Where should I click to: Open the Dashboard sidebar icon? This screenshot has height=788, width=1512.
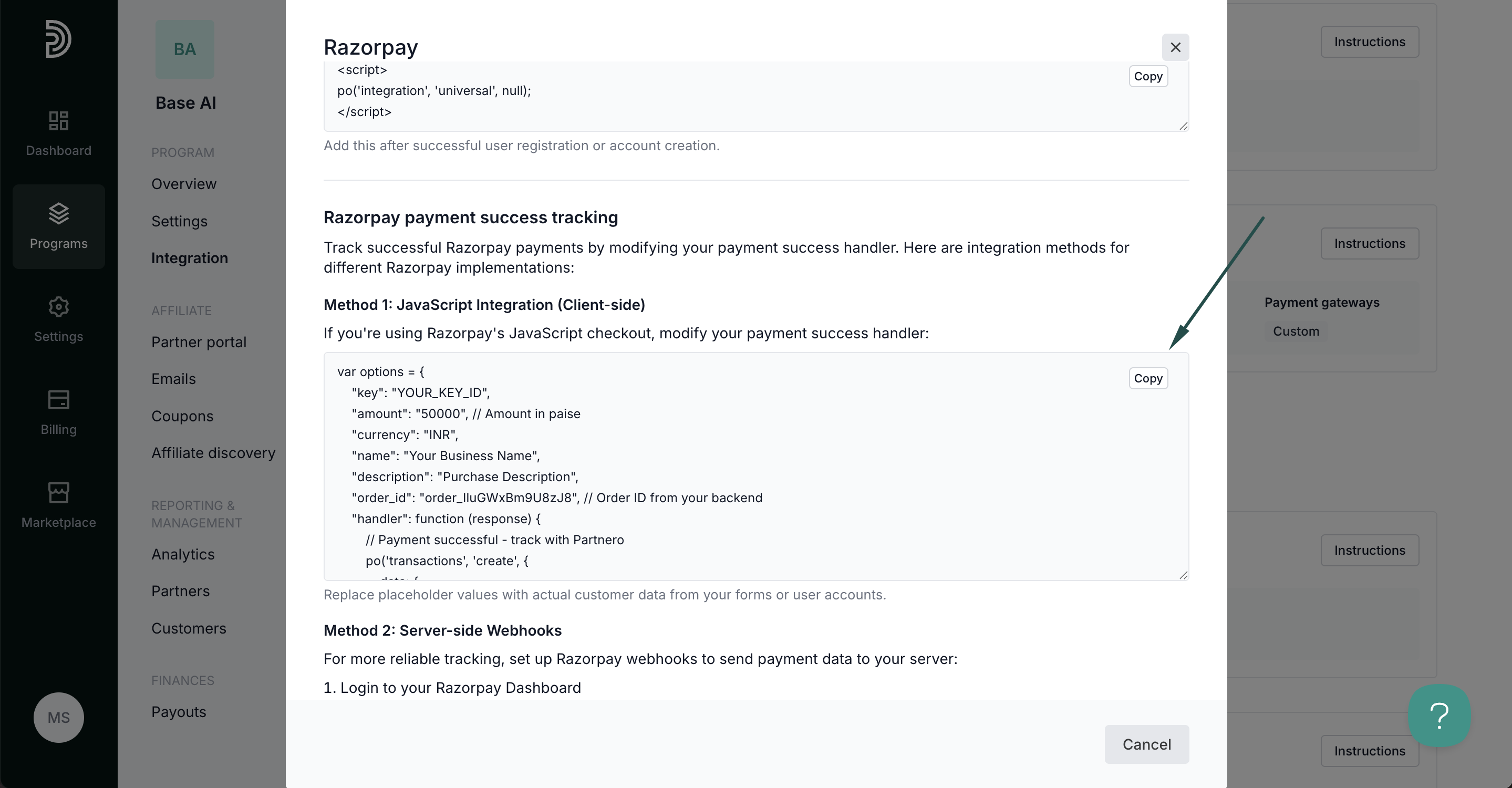pos(59,121)
